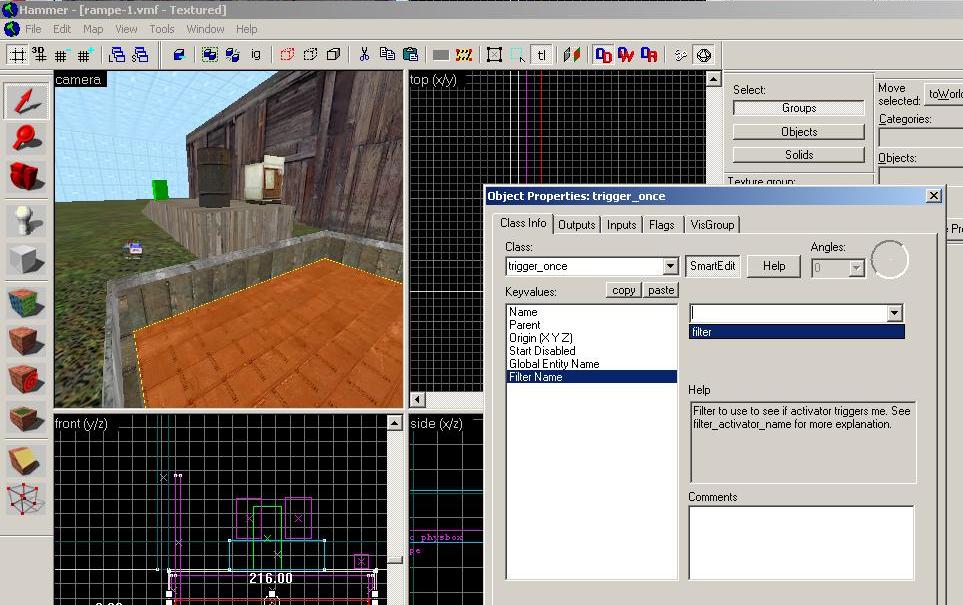Select the Vertex manipulation tool
The width and height of the screenshot is (963, 605).
coord(26,499)
